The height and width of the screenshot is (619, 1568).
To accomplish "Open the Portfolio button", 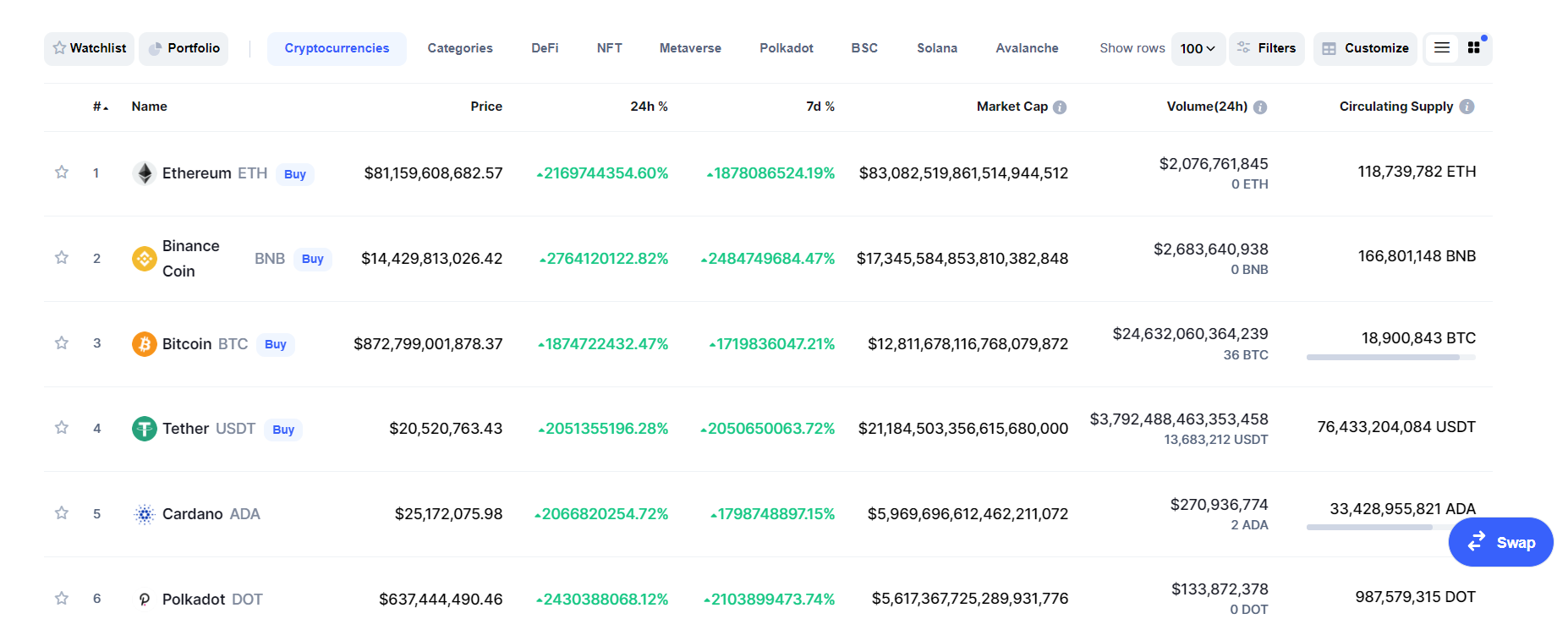I will pos(184,48).
